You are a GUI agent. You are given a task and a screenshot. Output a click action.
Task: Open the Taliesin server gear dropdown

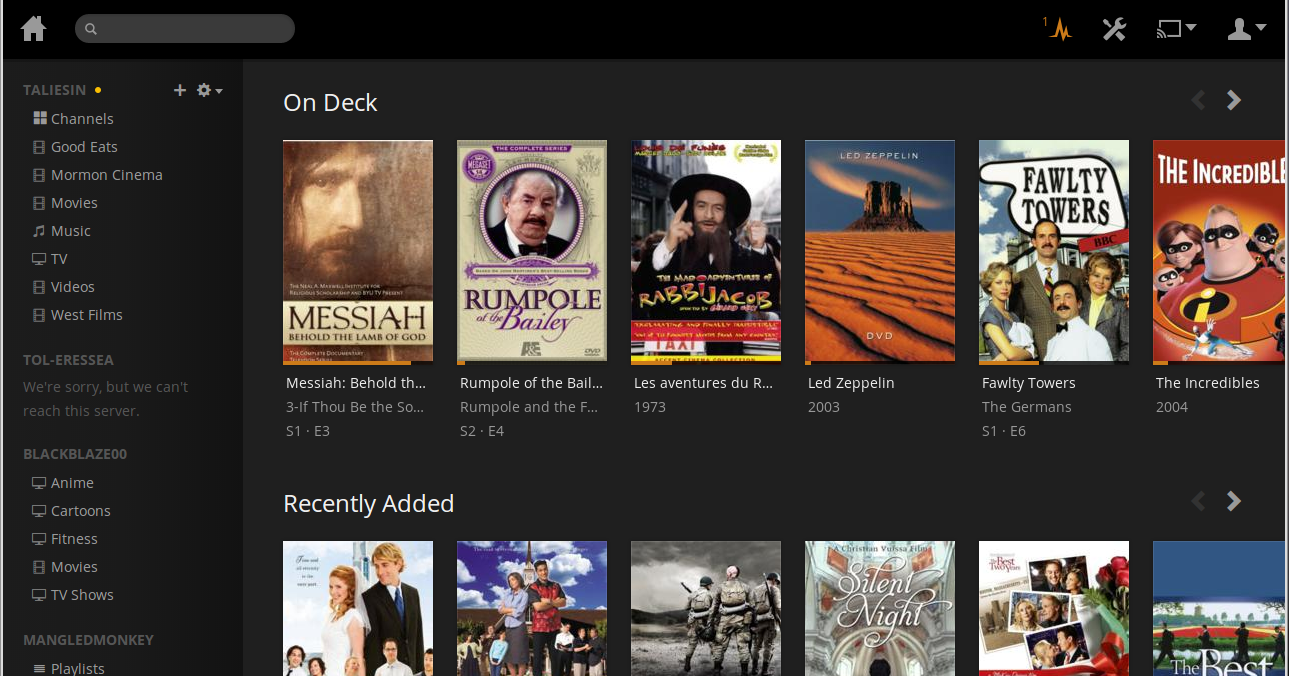pyautogui.click(x=209, y=90)
